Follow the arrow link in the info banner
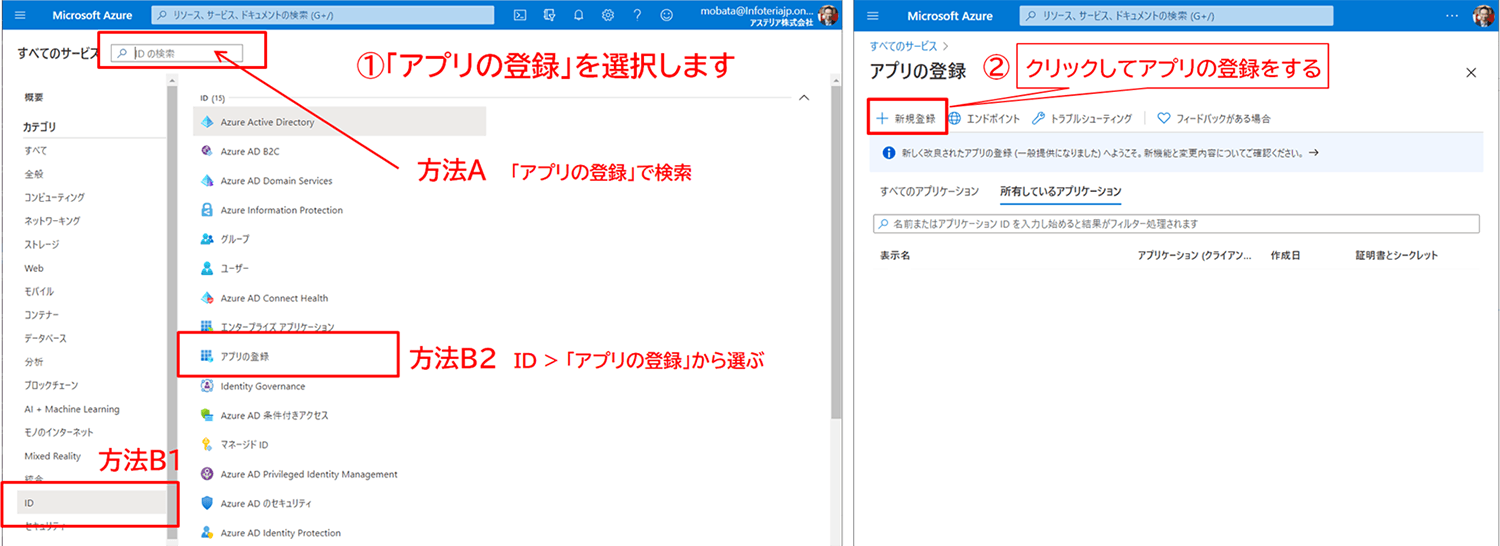Screen dimensions: 1500x546 tap(1313, 153)
